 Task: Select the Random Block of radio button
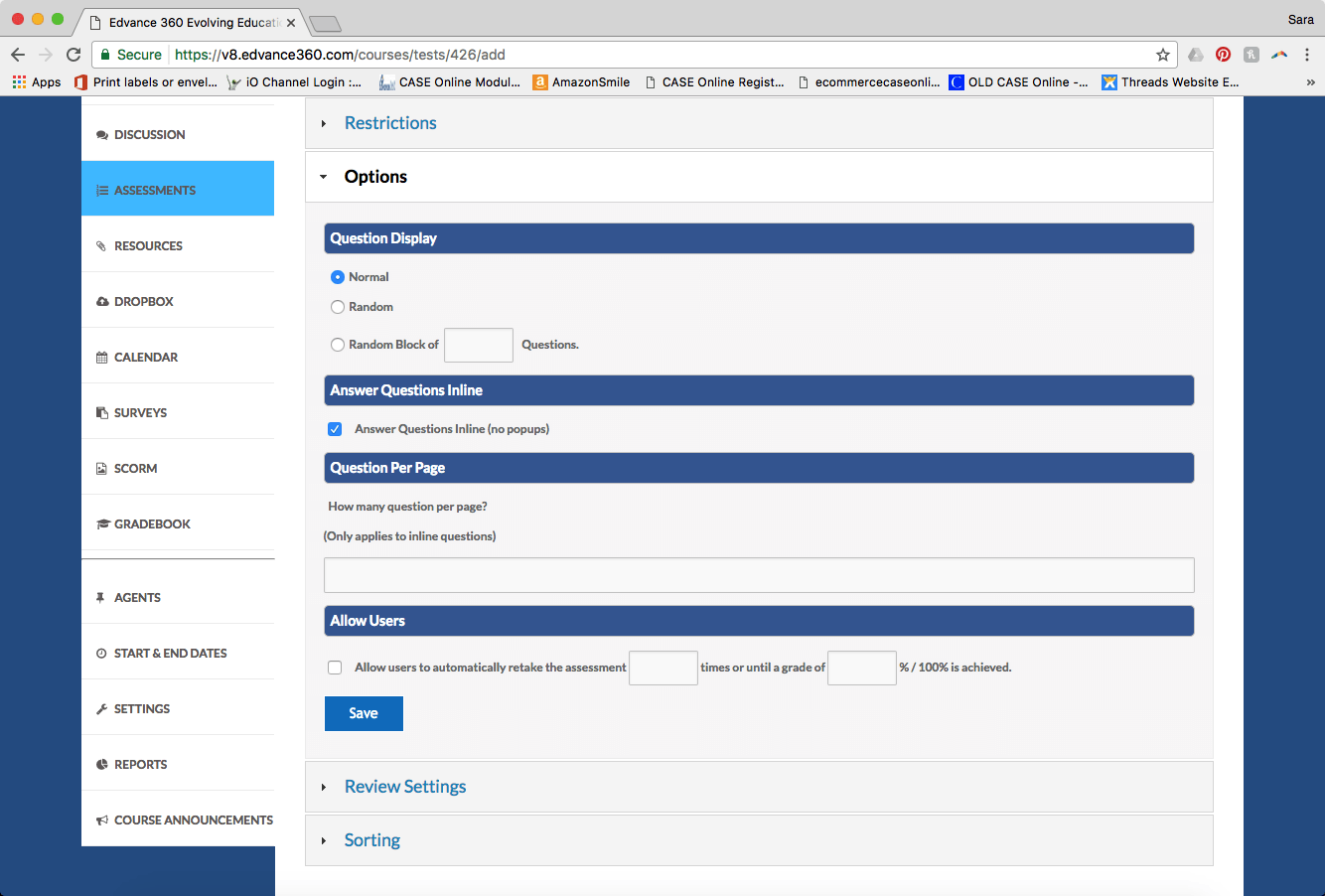point(338,345)
